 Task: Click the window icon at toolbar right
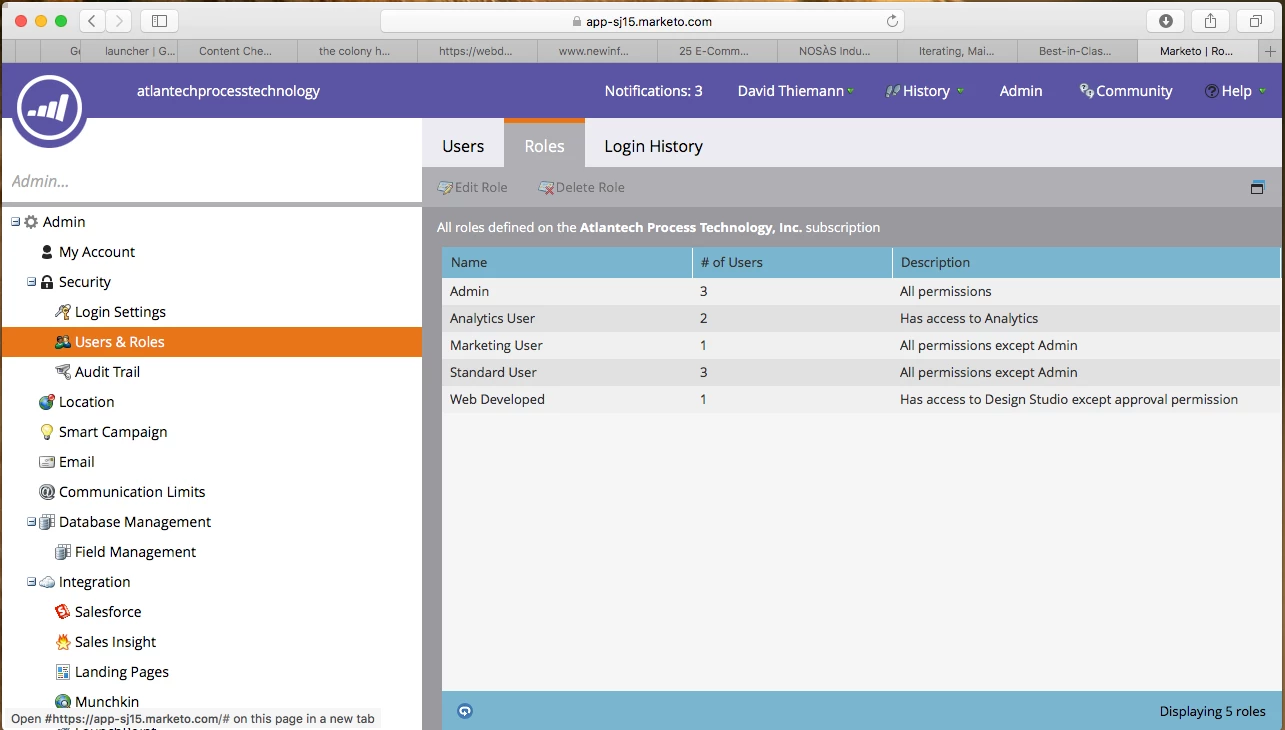point(1258,187)
